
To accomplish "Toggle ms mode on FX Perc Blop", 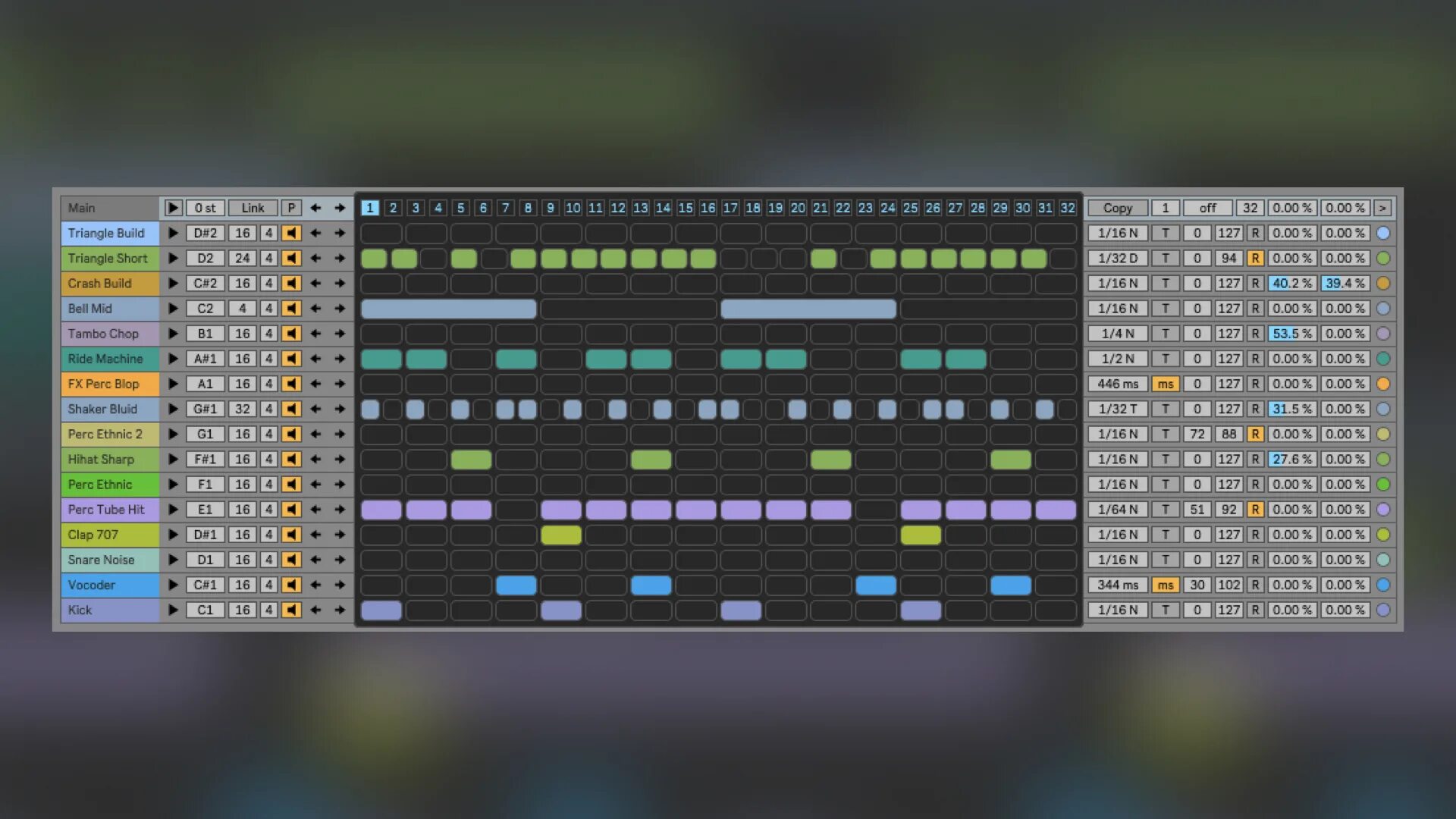I will [1166, 384].
